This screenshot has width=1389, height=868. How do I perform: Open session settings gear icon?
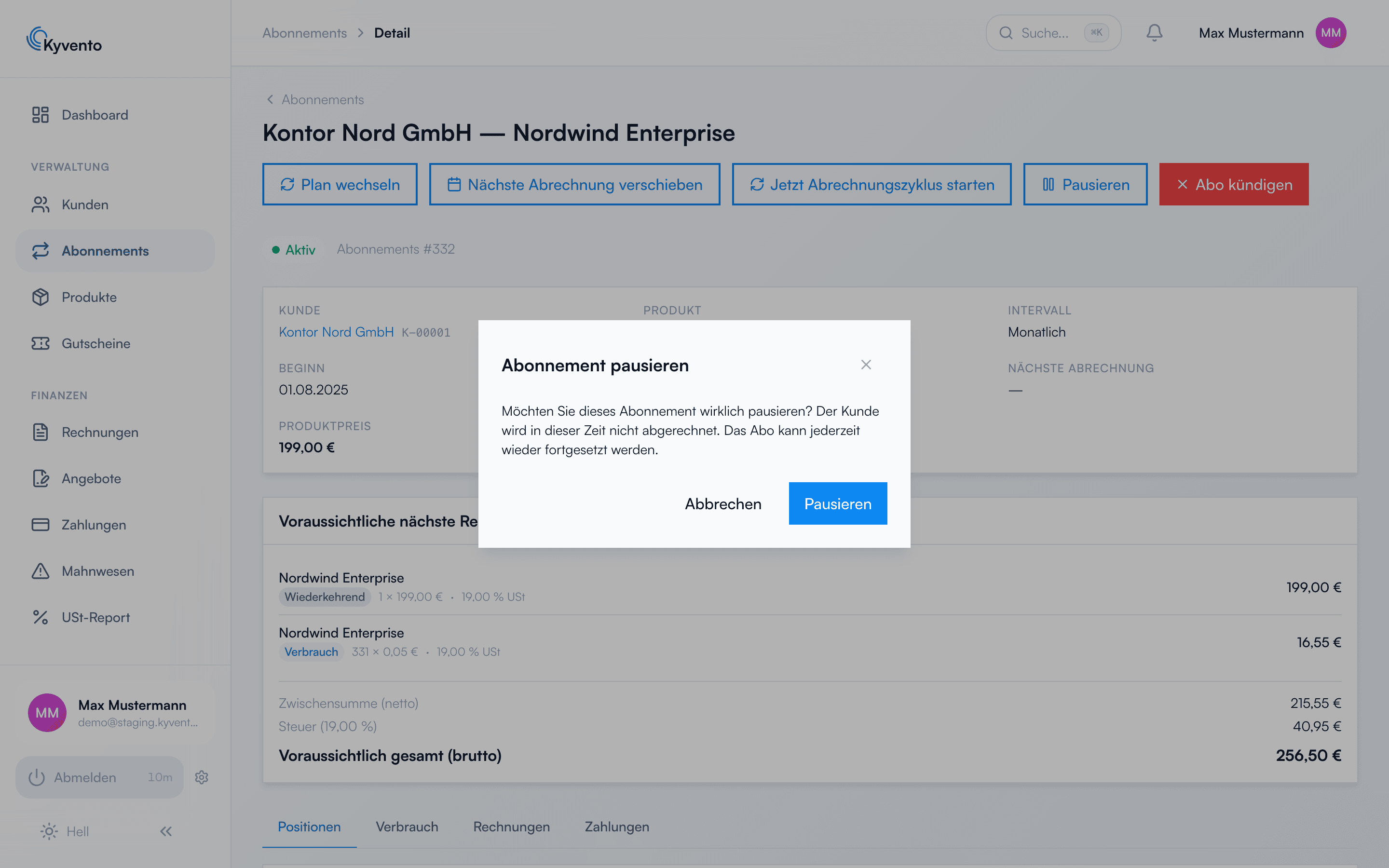tap(202, 777)
